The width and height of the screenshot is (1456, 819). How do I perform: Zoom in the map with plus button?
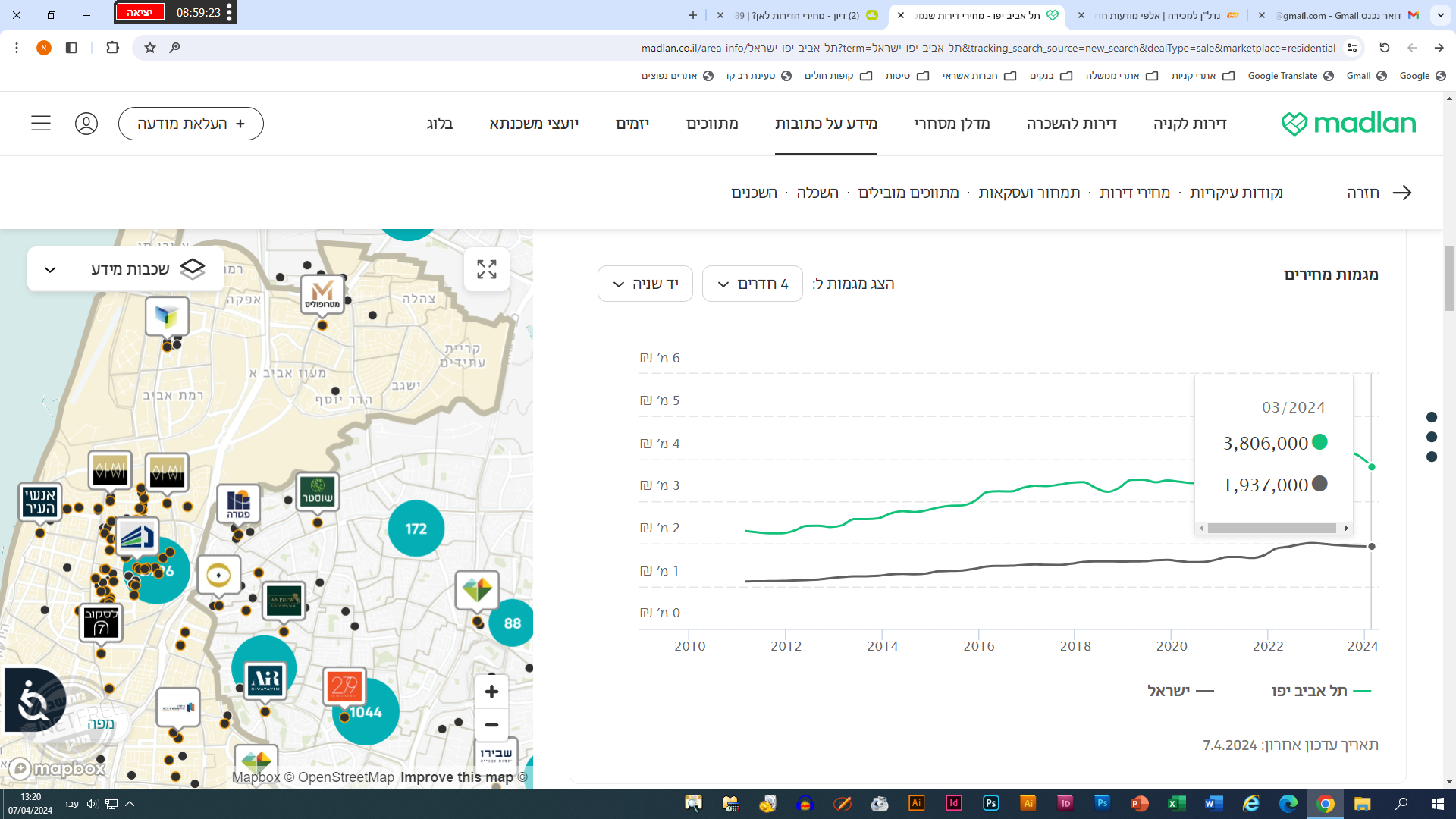click(491, 692)
